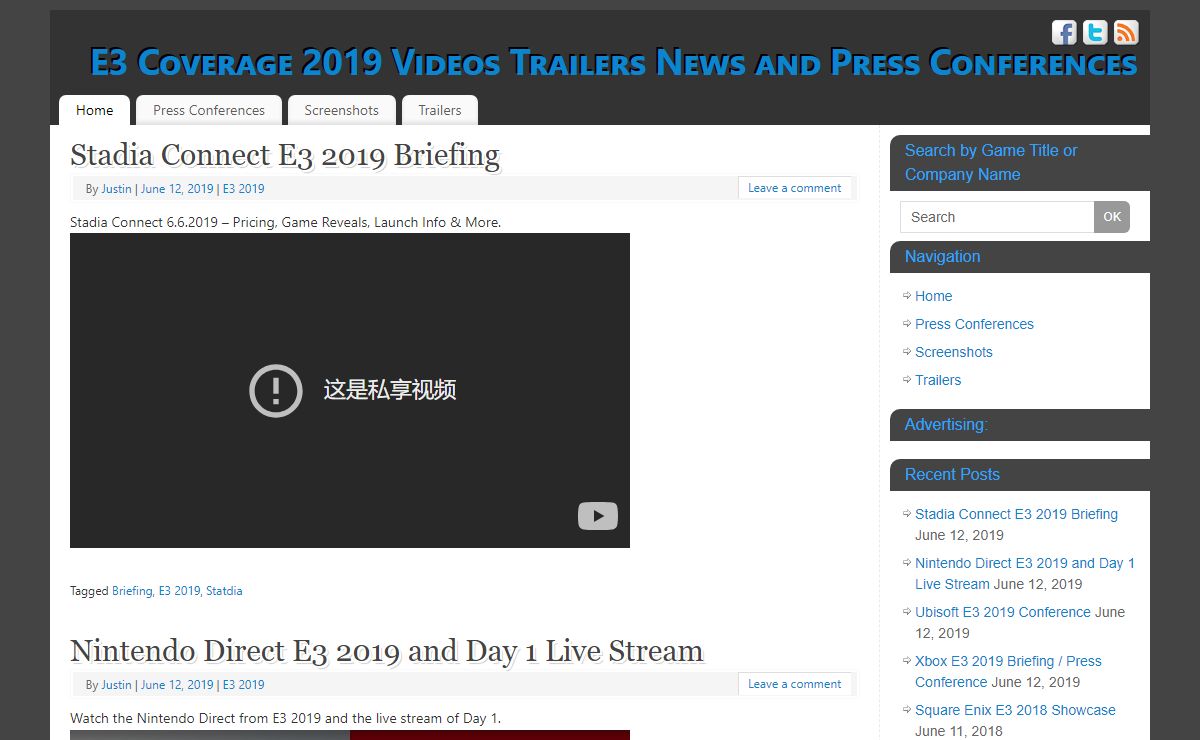Select the Home tab
Viewport: 1200px width, 740px height.
pos(94,110)
